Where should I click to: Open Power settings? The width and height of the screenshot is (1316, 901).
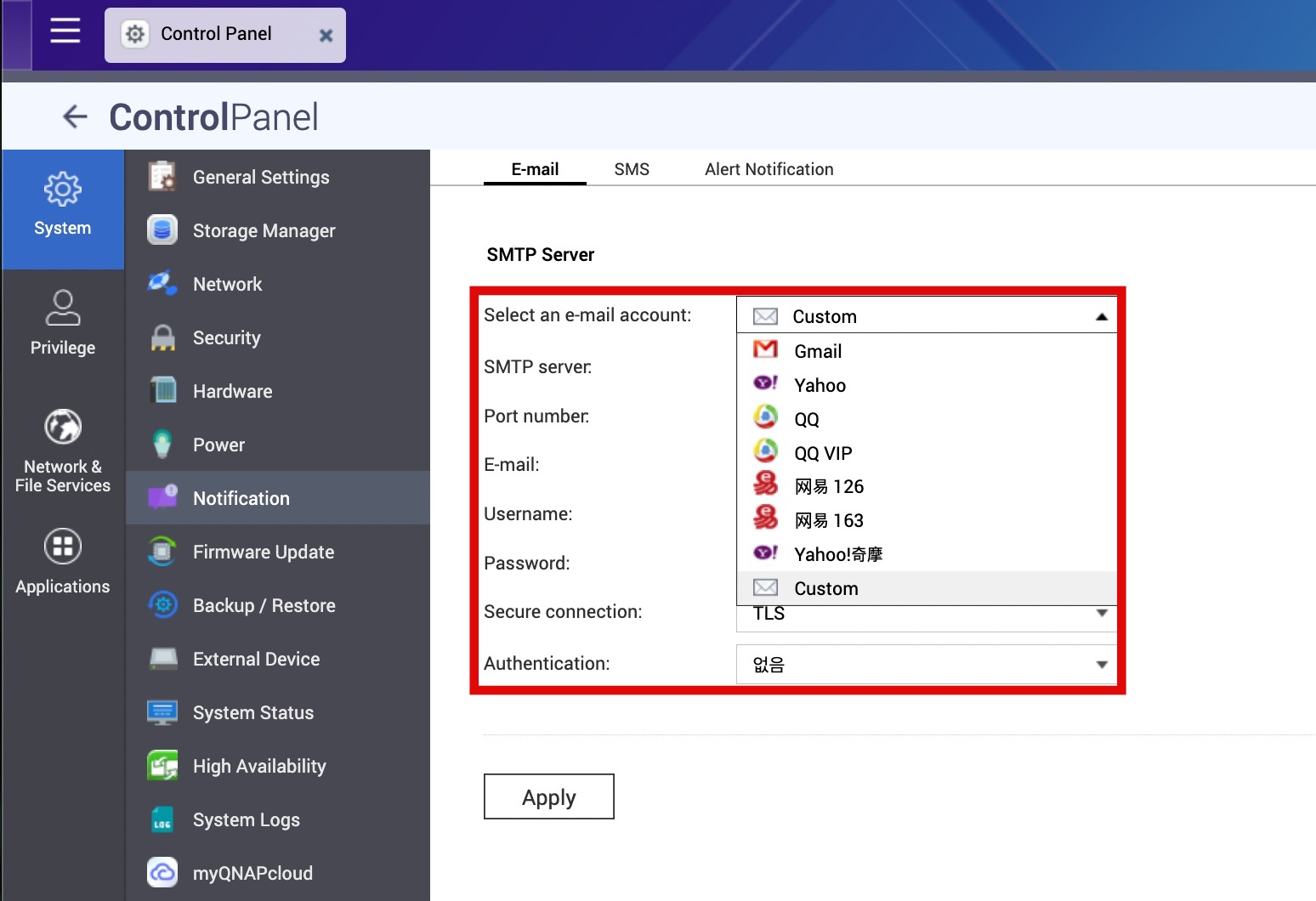coord(278,445)
